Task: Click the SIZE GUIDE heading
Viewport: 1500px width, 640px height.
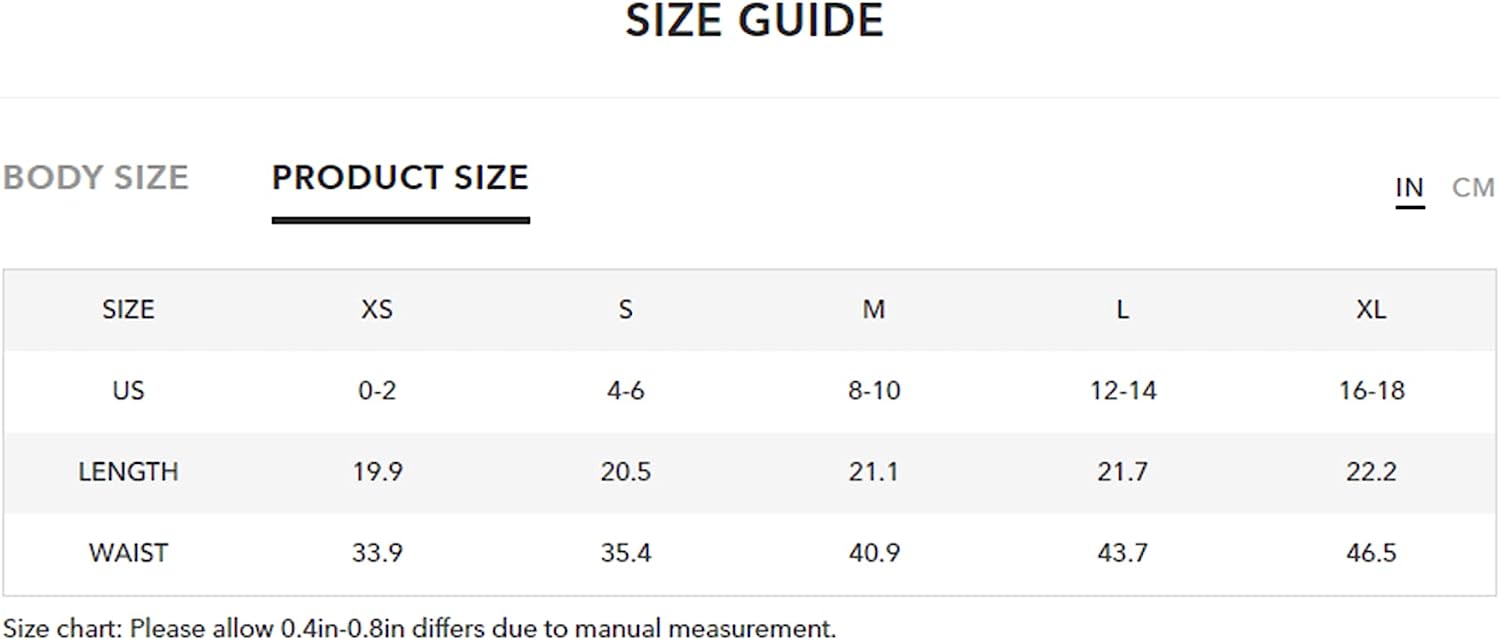Action: [755, 20]
